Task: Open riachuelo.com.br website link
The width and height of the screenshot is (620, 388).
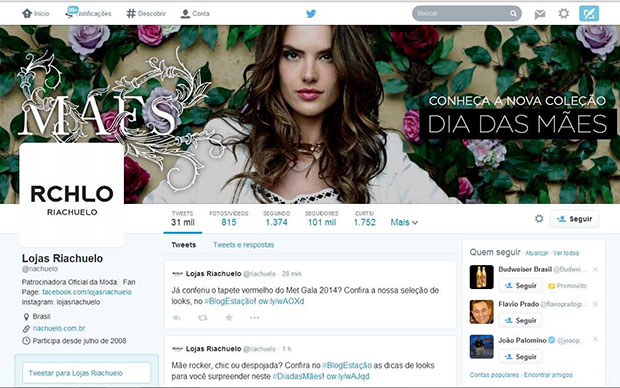Action: pyautogui.click(x=59, y=328)
